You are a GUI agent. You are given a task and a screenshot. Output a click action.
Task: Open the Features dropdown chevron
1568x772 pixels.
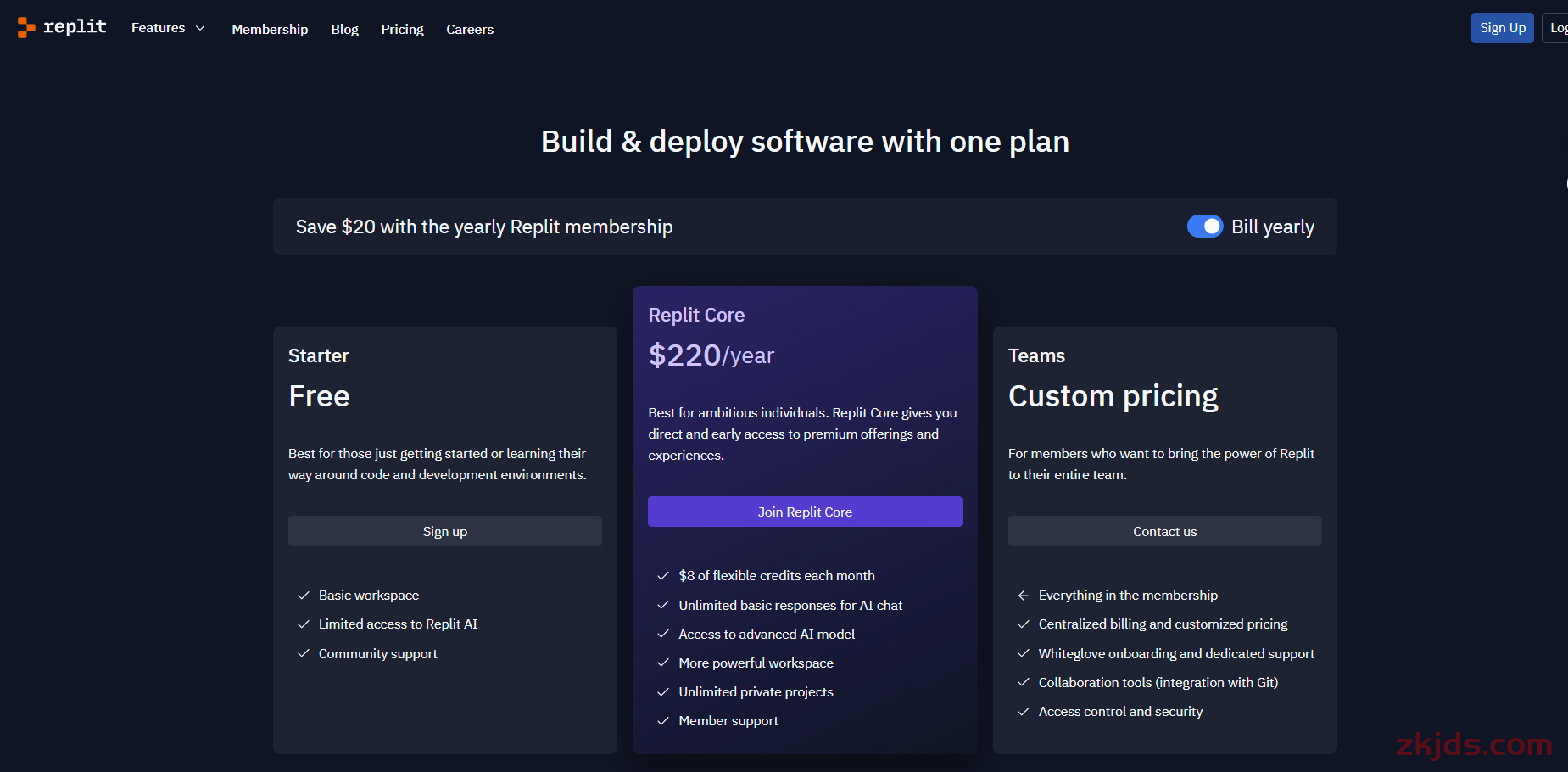point(200,28)
